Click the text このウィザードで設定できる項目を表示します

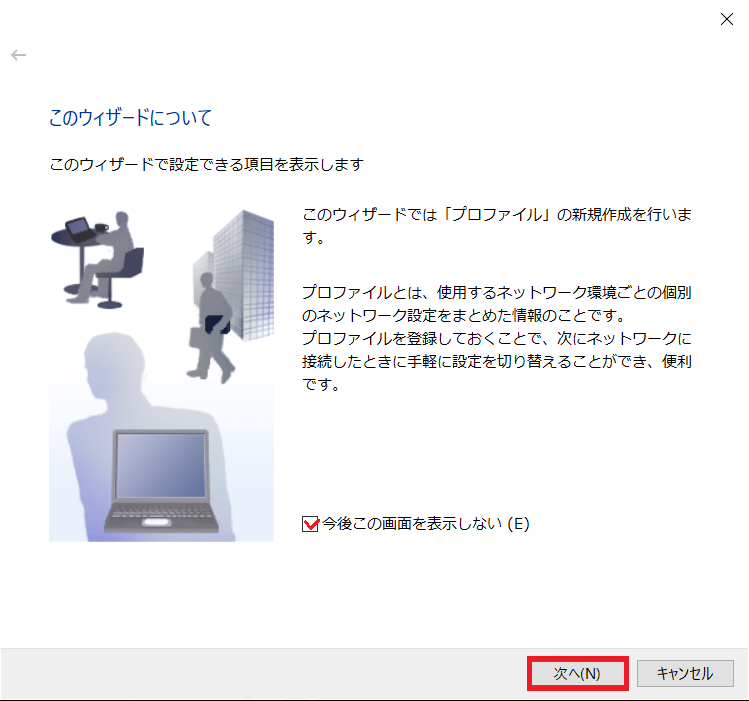[x=207, y=165]
